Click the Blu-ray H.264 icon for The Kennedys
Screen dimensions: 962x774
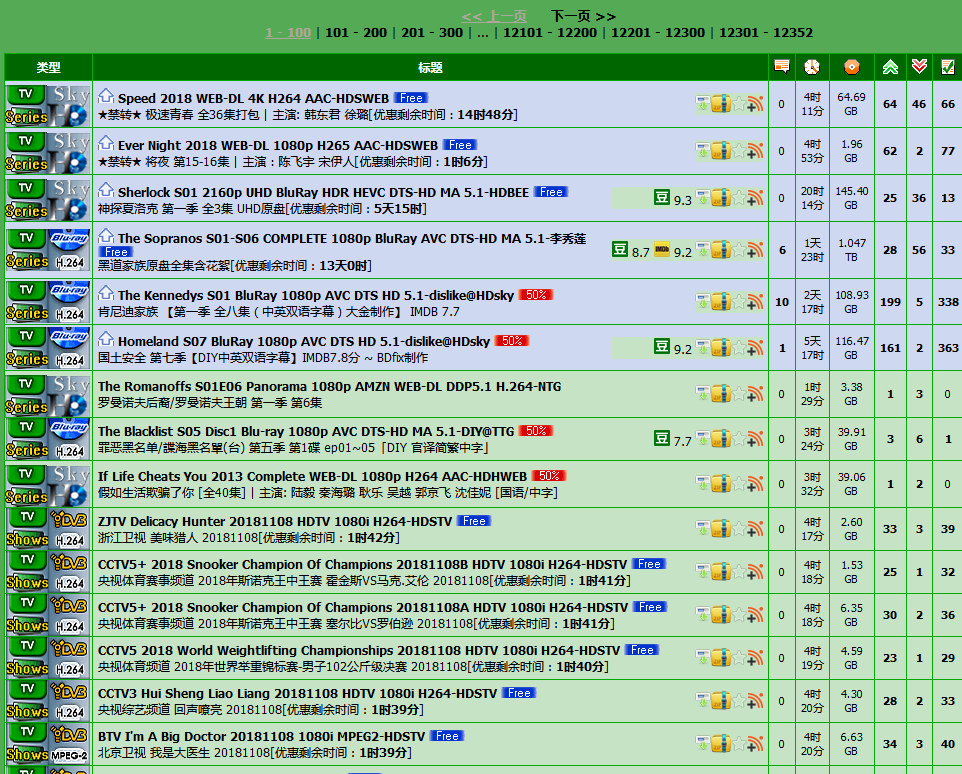69,302
